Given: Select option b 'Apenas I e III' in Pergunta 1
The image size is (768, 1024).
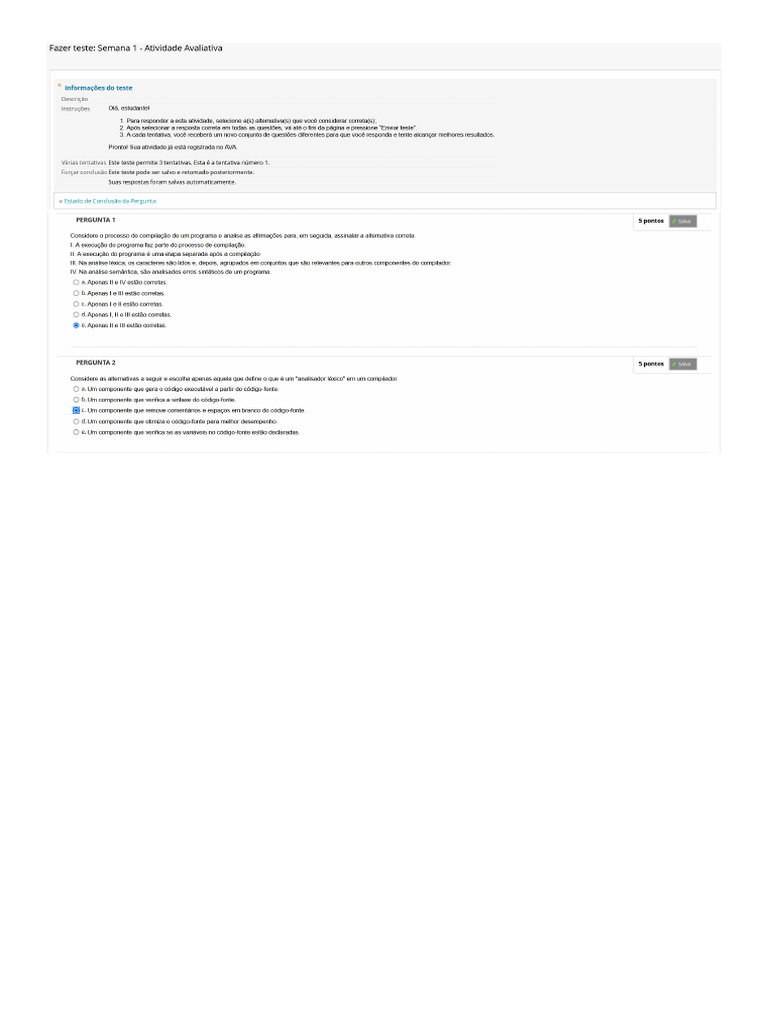Looking at the screenshot, I should tap(76, 293).
